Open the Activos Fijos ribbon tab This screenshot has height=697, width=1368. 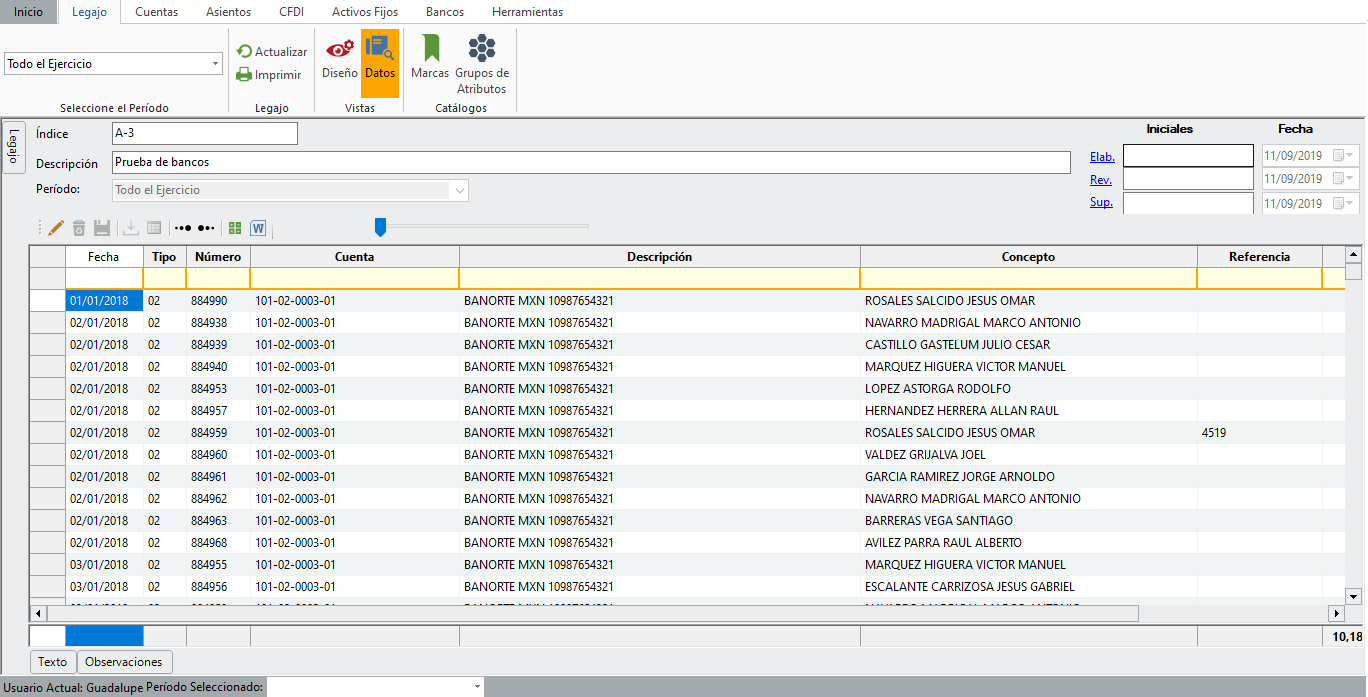pyautogui.click(x=365, y=12)
